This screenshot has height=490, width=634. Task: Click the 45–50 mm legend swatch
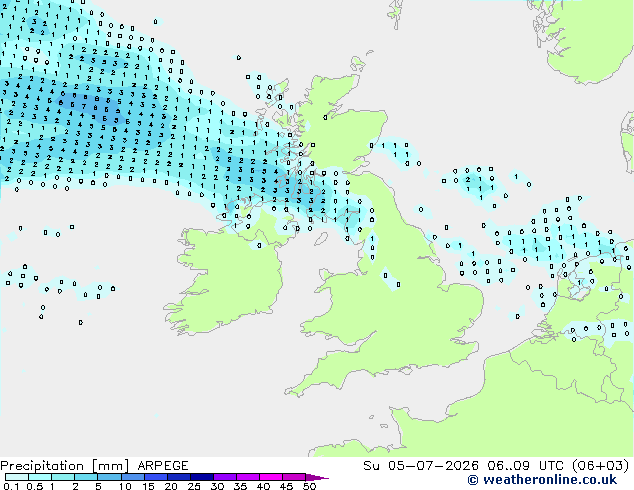click(294, 477)
